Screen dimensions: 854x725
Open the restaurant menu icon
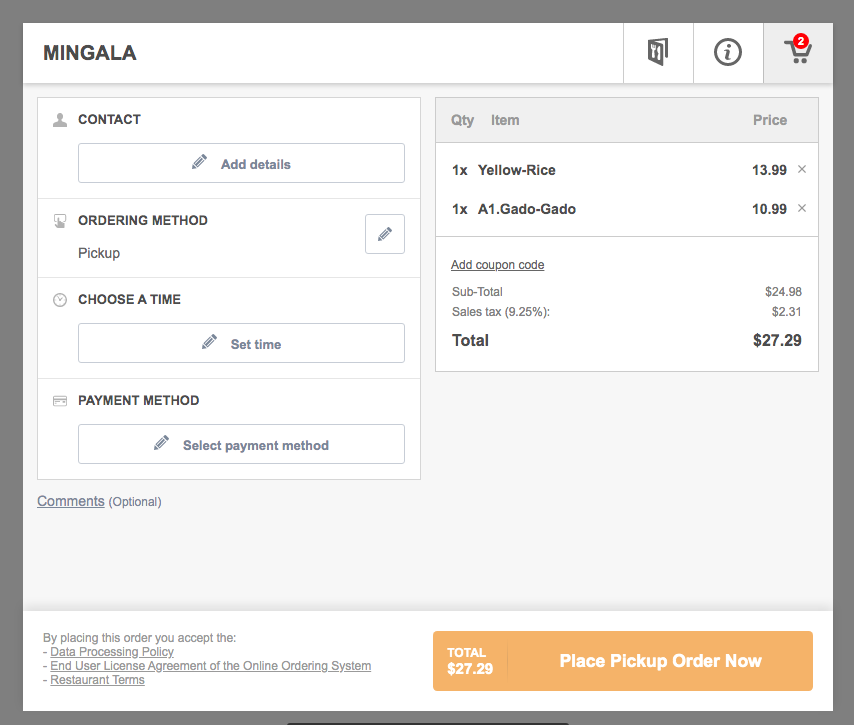click(658, 53)
